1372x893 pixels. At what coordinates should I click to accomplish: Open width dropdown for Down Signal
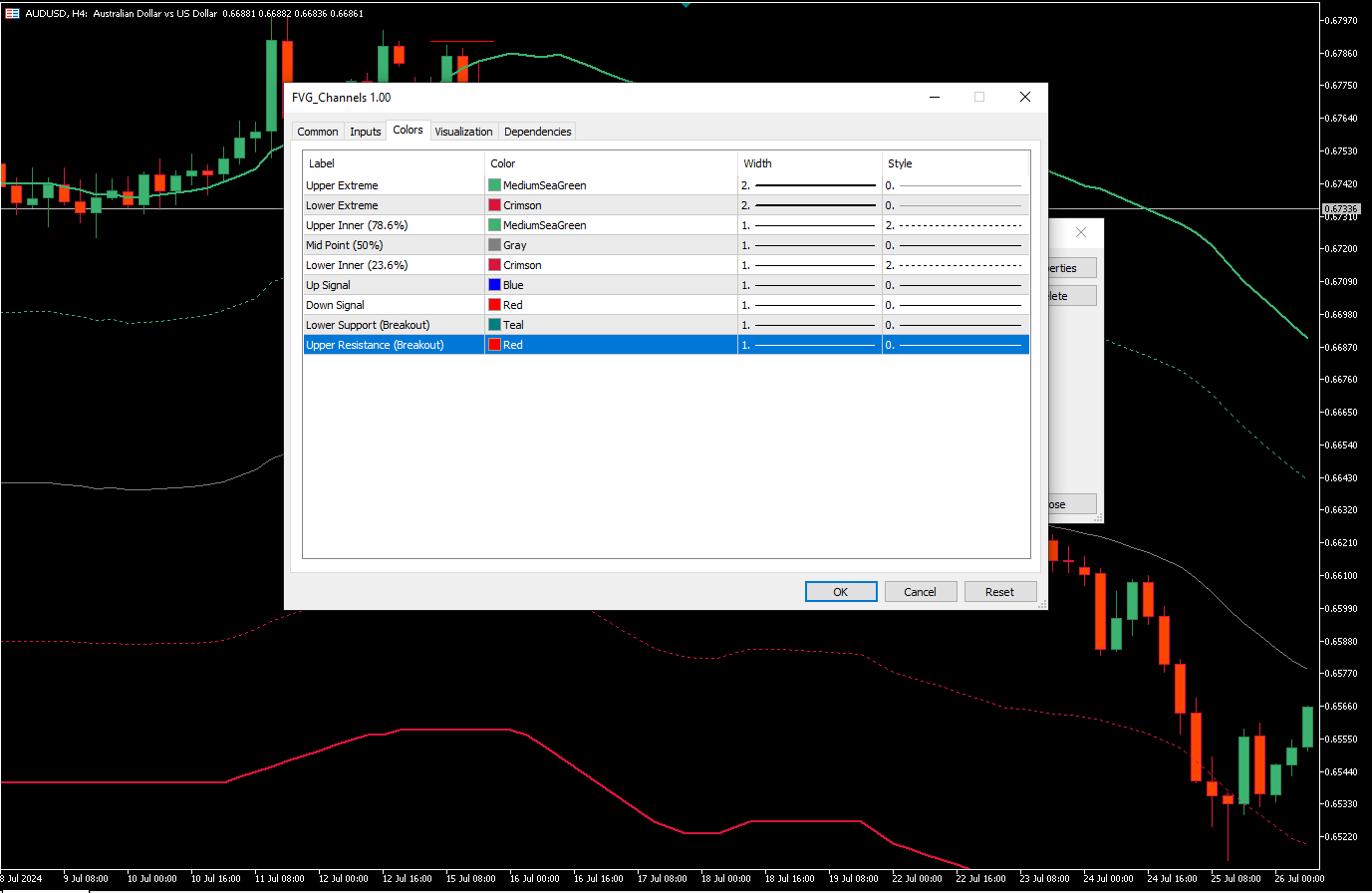coord(809,305)
